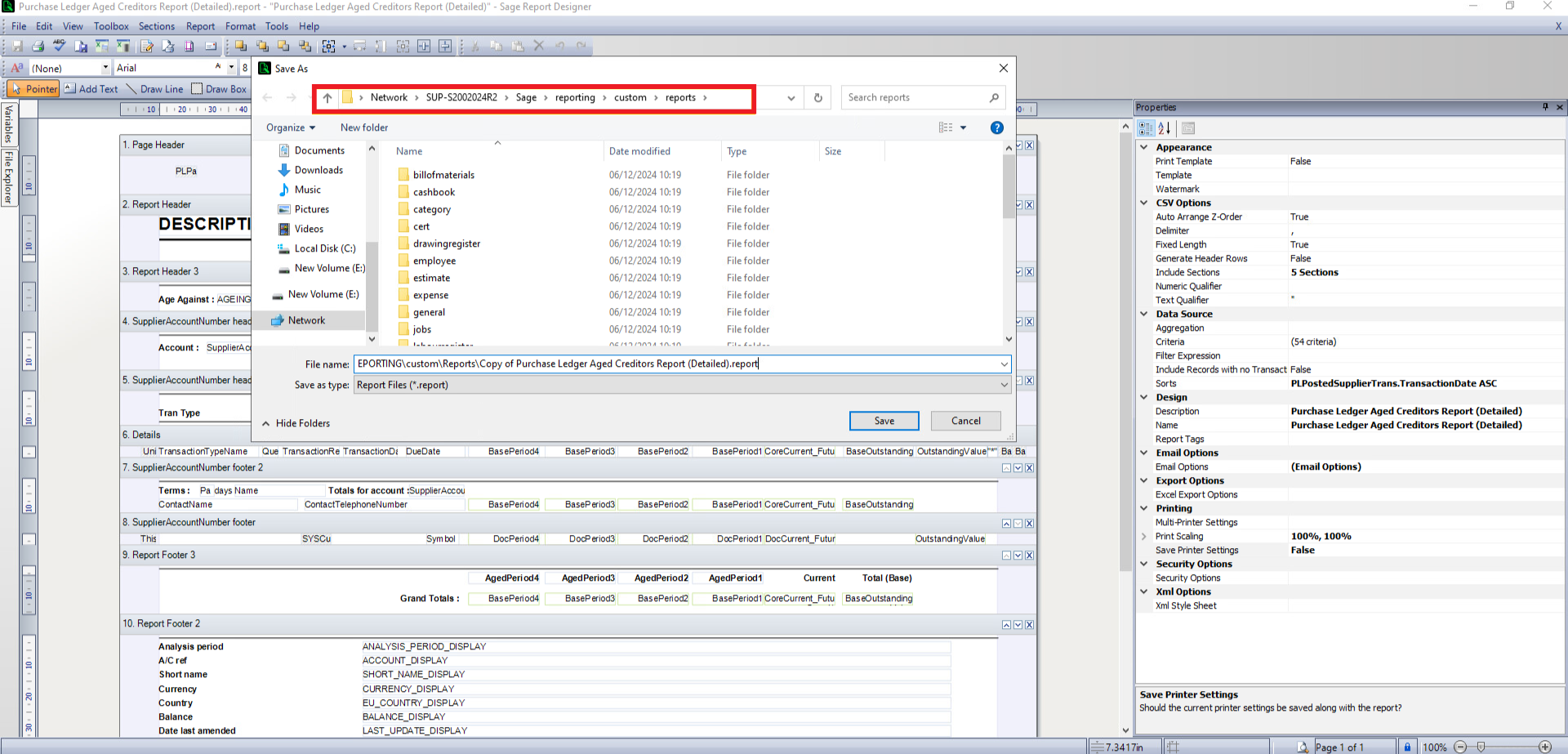
Task: Select the Draw Box tool
Action: tap(219, 89)
